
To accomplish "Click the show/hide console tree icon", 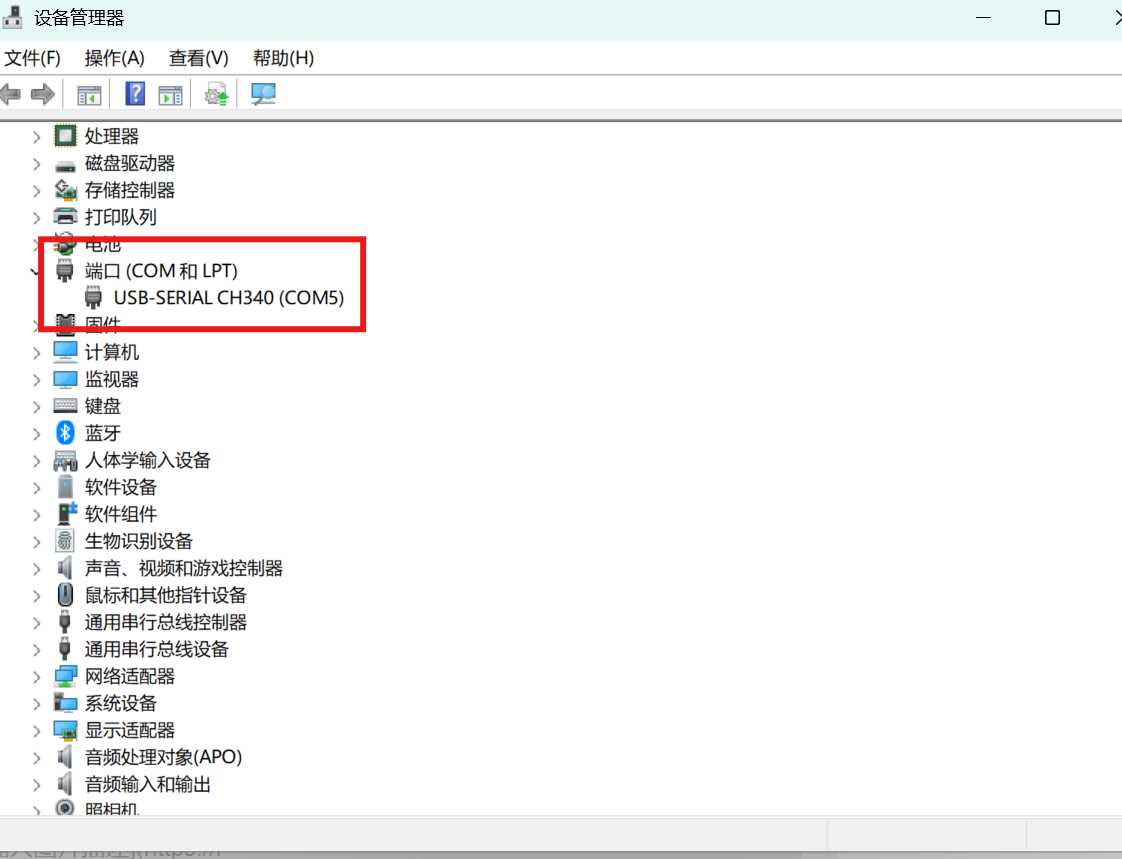I will (89, 94).
